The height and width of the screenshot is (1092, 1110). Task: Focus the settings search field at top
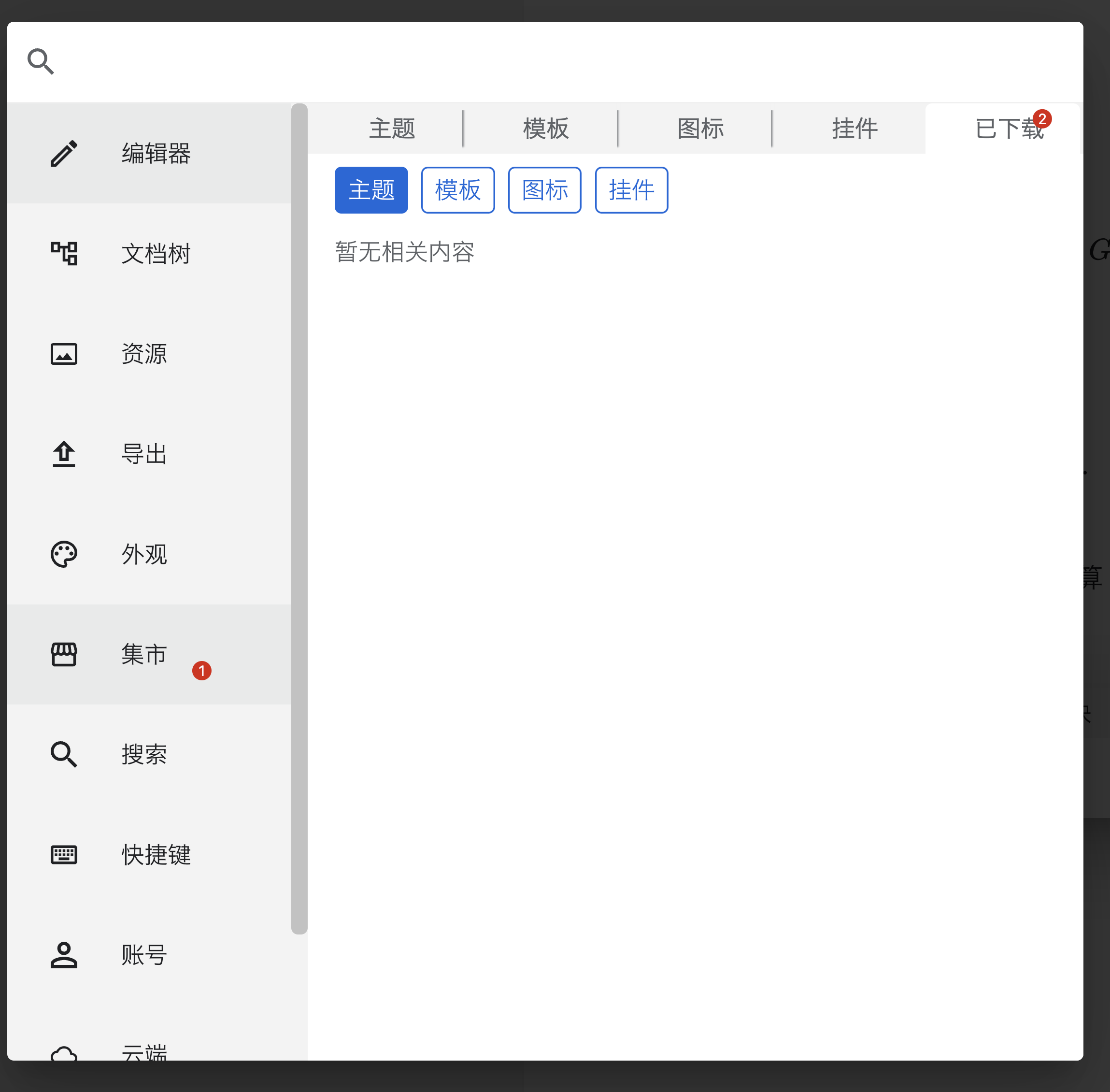(x=551, y=61)
